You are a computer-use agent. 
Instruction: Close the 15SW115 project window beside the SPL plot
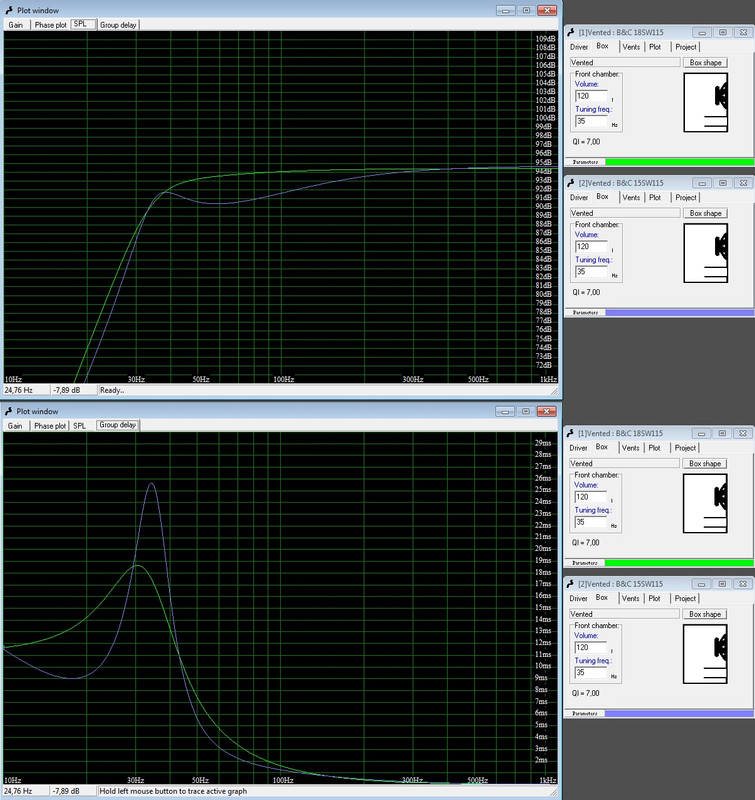743,183
